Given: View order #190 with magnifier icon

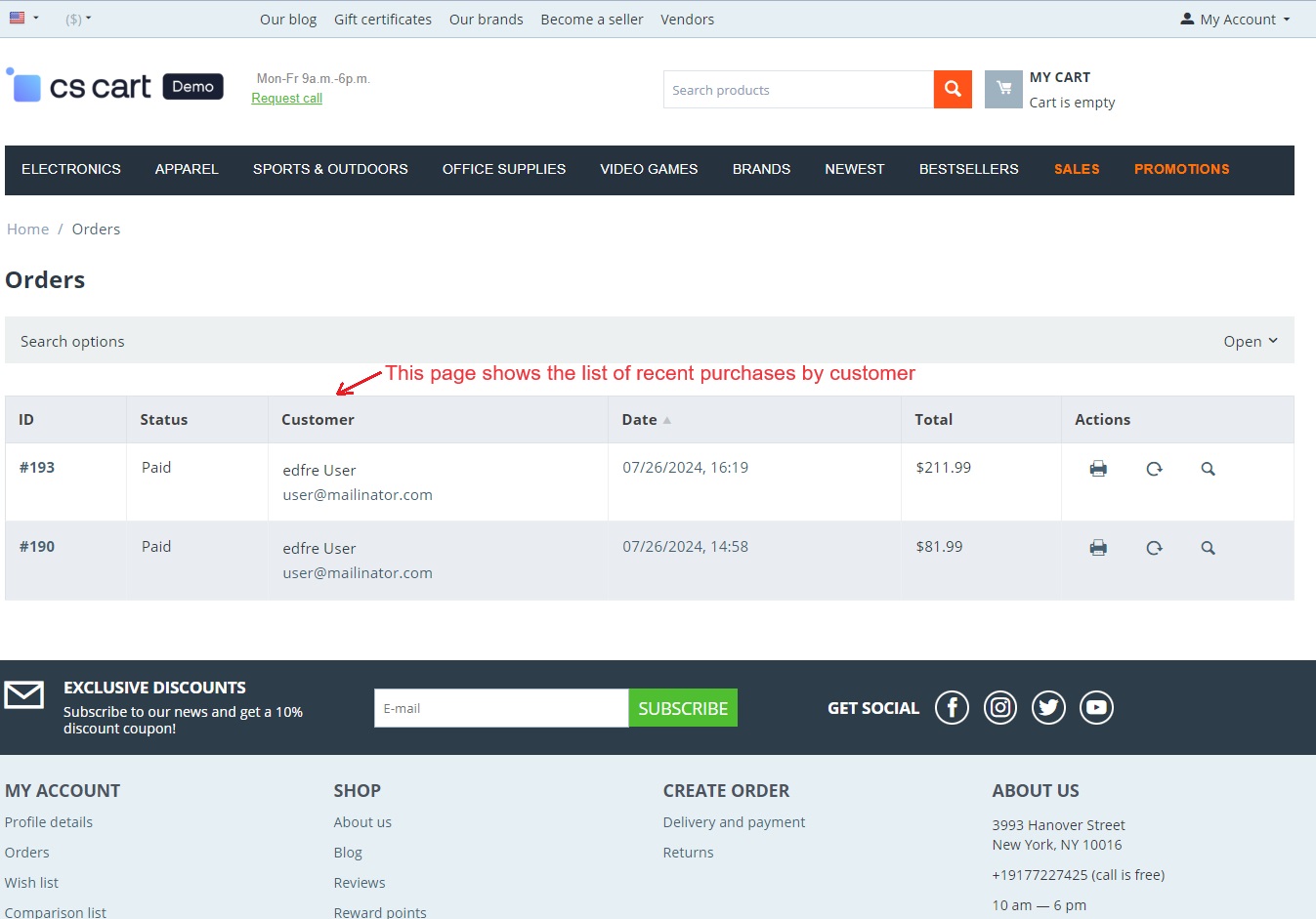Looking at the screenshot, I should coord(1209,548).
